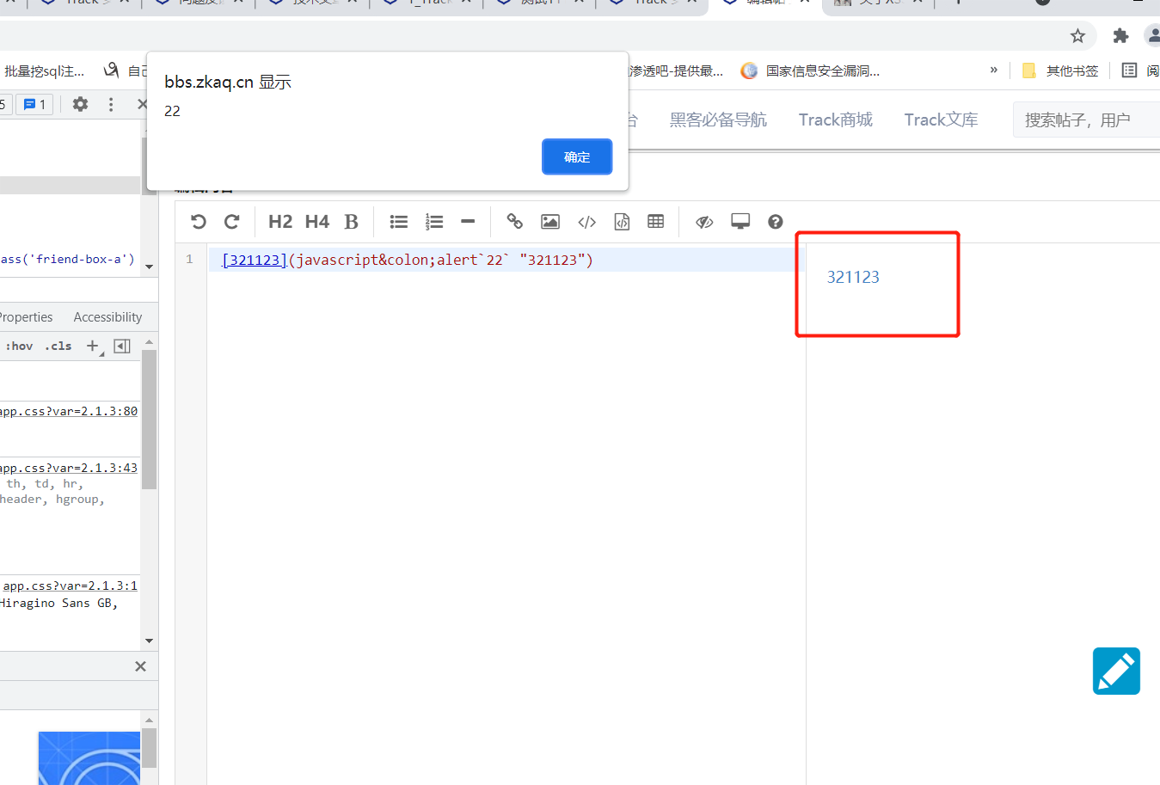Toggle preview pane with eye-slash icon
The height and width of the screenshot is (785, 1160).
click(x=704, y=222)
